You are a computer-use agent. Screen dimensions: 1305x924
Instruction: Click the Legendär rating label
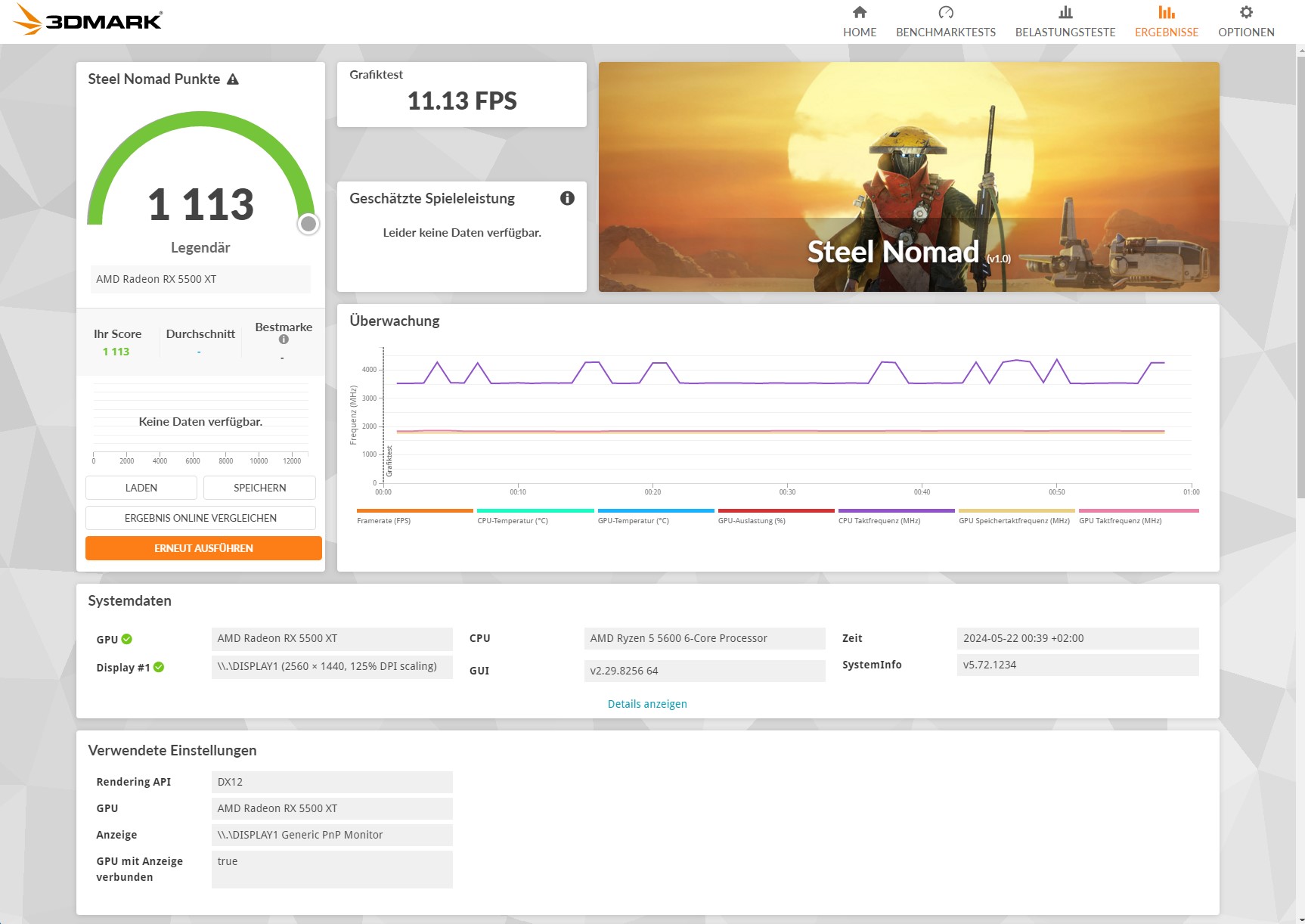point(200,247)
